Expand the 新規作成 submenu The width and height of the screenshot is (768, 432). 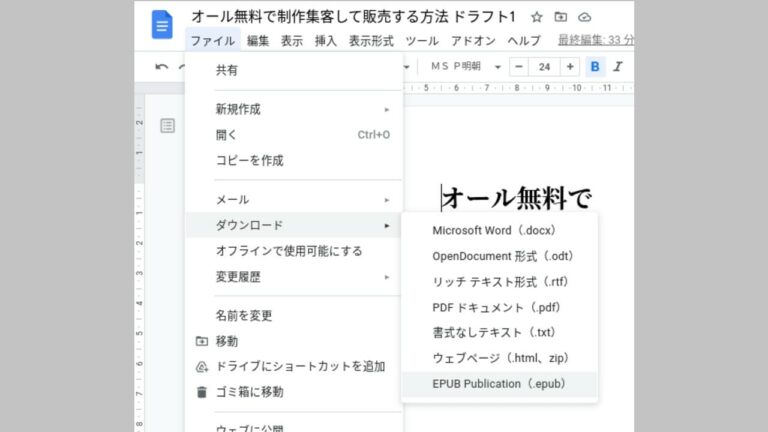[x=294, y=109]
